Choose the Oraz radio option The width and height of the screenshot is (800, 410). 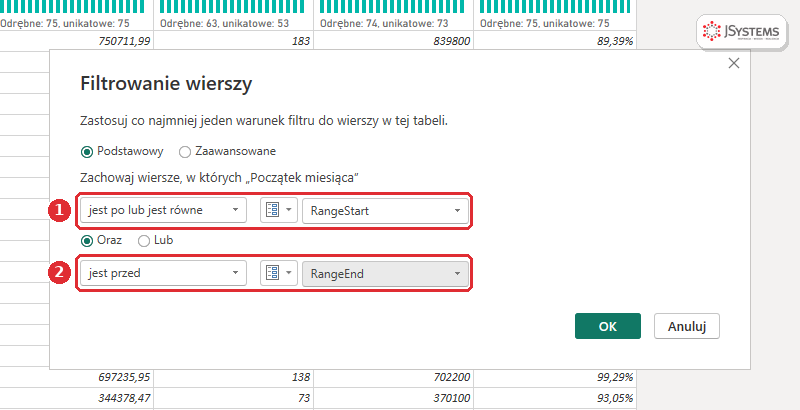point(87,240)
